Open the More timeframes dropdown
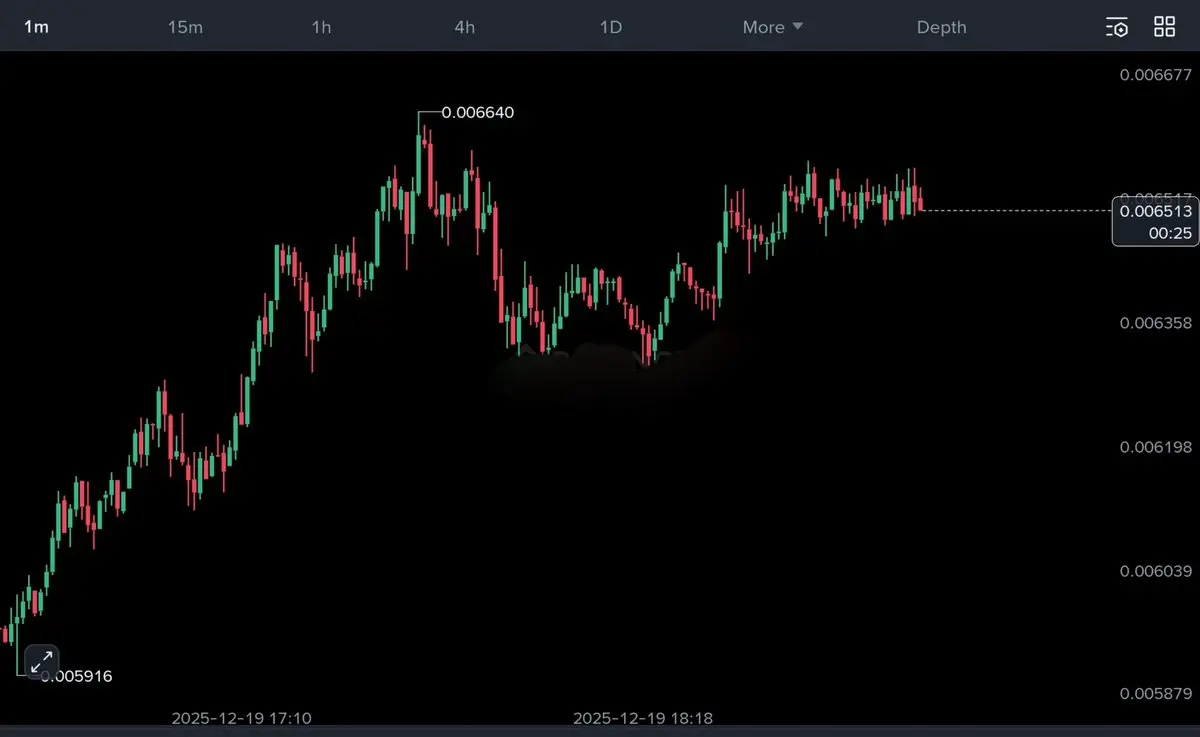1200x737 pixels. 773,27
